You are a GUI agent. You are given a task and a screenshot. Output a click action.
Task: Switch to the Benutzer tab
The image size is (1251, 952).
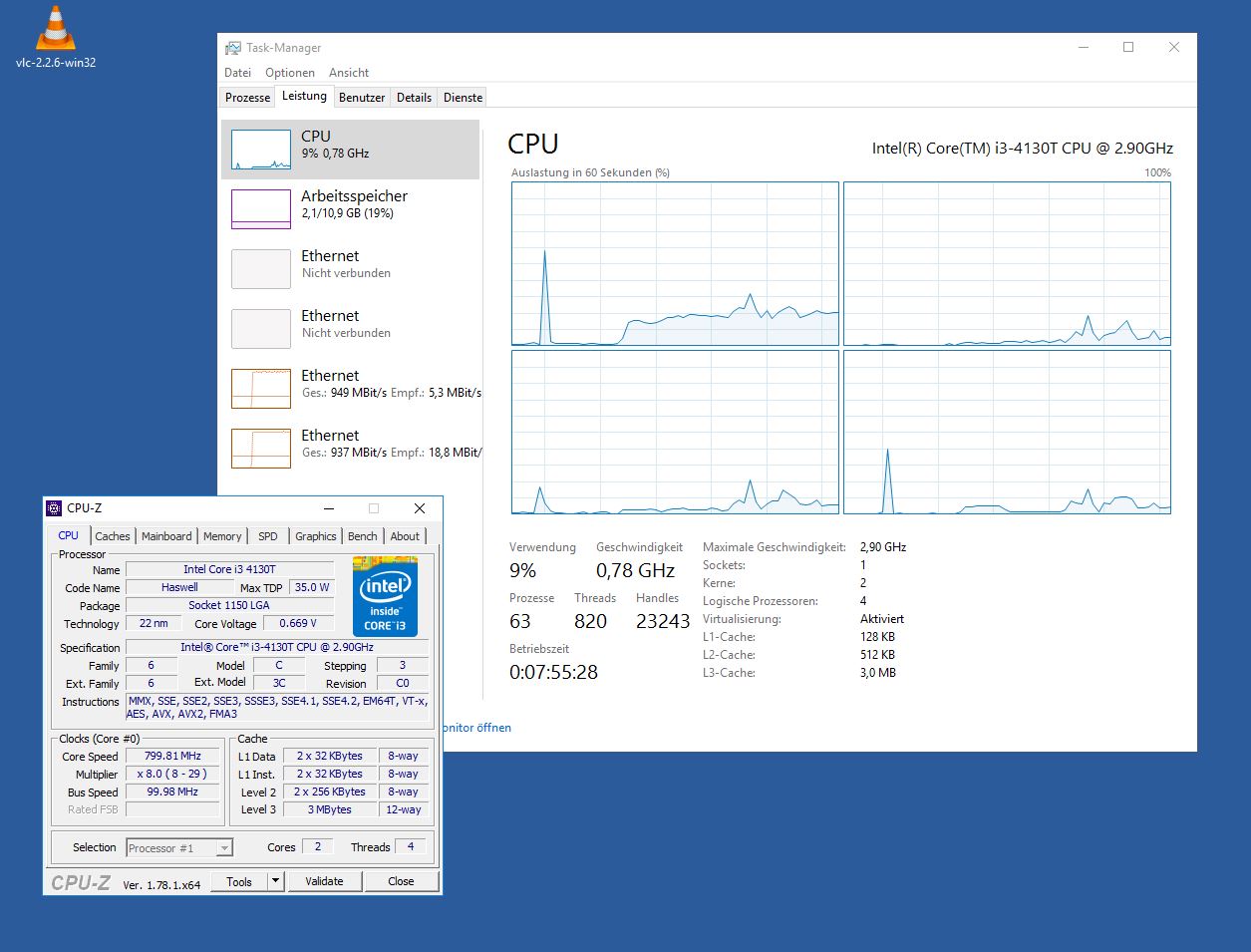coord(362,98)
